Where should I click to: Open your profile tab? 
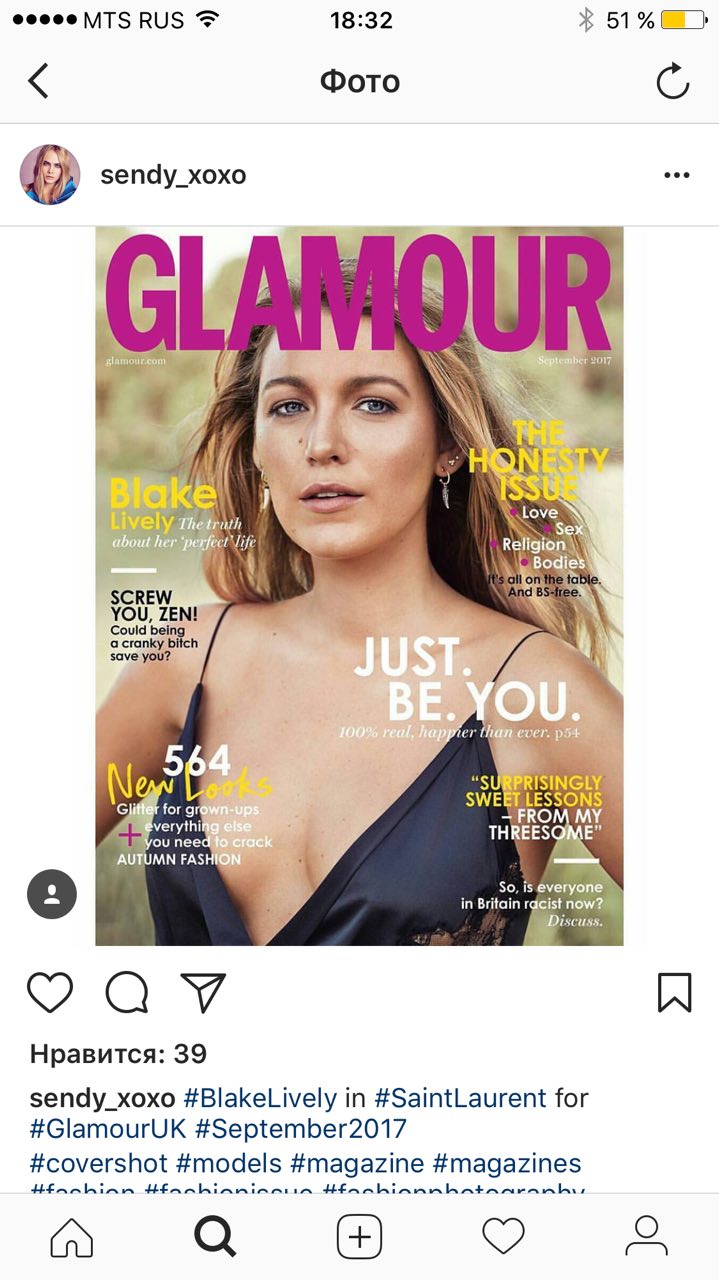647,1237
